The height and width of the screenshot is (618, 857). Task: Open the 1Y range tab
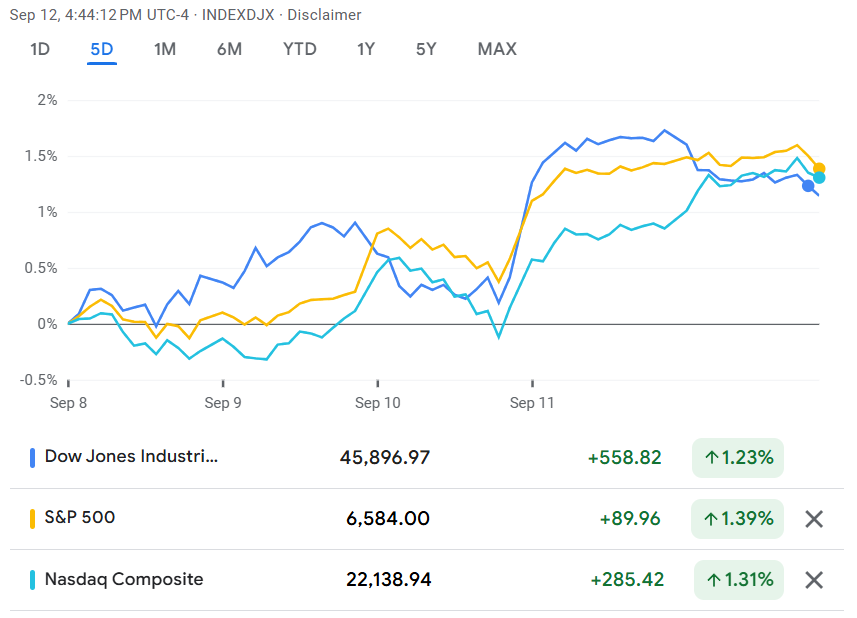(366, 49)
